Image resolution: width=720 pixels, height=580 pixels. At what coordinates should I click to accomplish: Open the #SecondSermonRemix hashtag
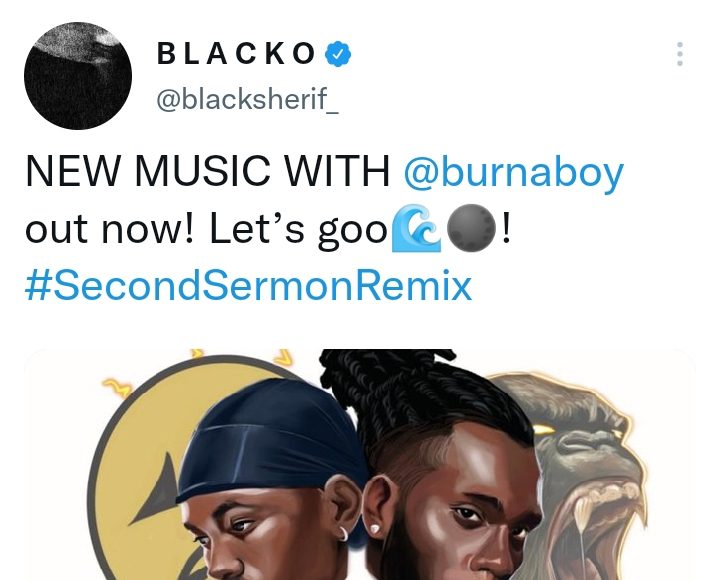[x=248, y=286]
